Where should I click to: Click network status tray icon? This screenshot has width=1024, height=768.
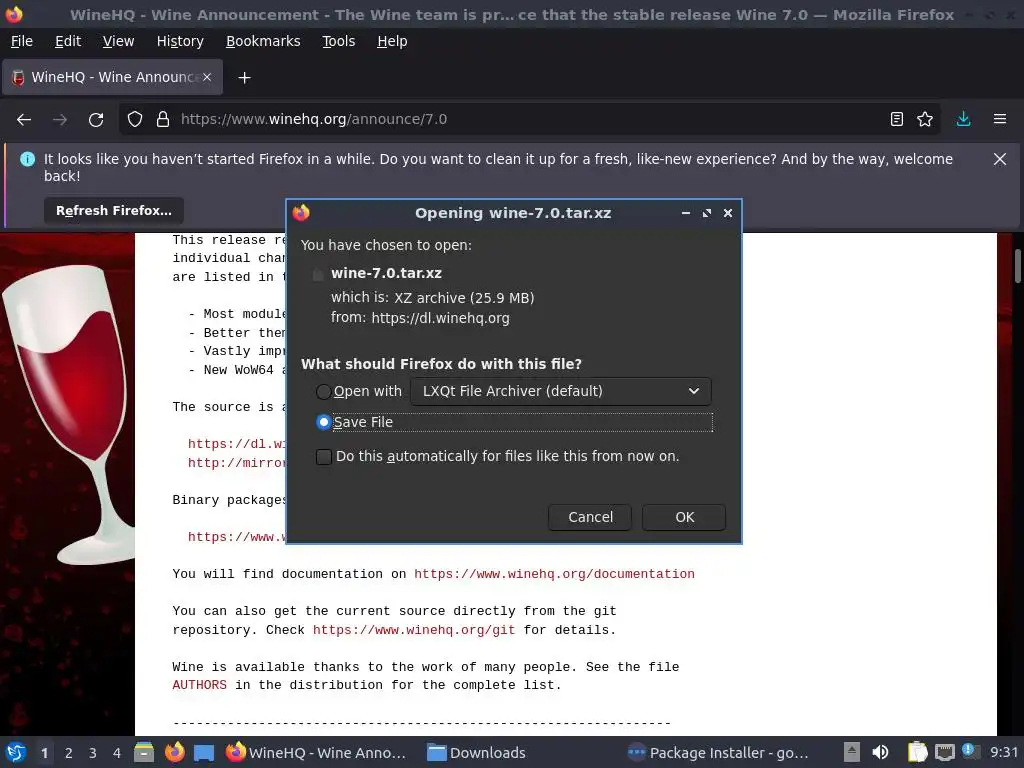pos(944,752)
